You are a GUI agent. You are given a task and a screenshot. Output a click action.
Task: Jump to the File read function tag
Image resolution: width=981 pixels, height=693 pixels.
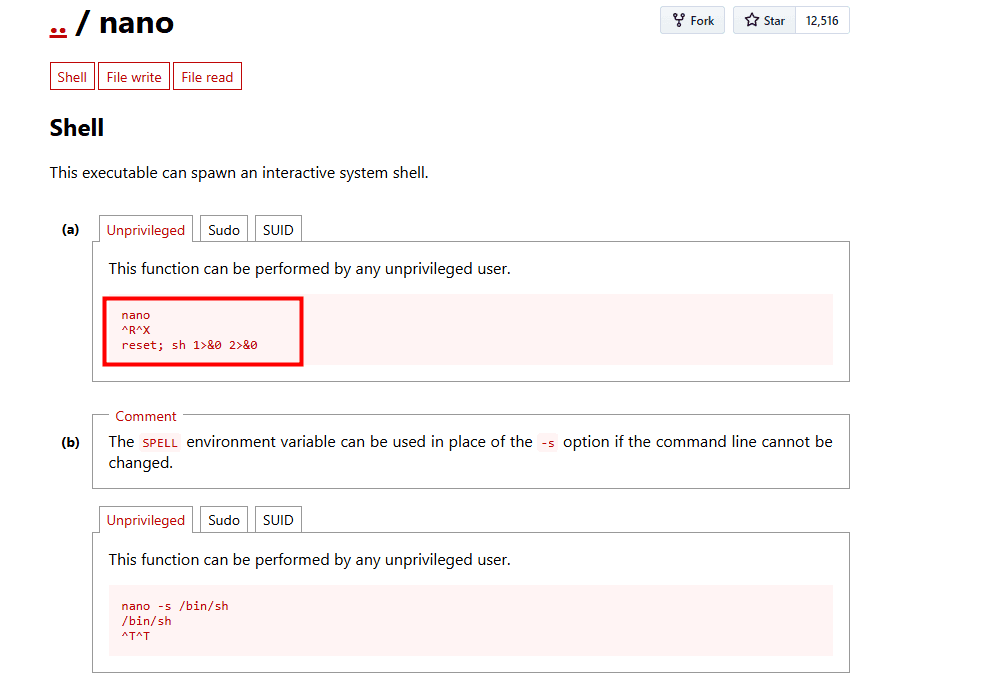pos(207,77)
